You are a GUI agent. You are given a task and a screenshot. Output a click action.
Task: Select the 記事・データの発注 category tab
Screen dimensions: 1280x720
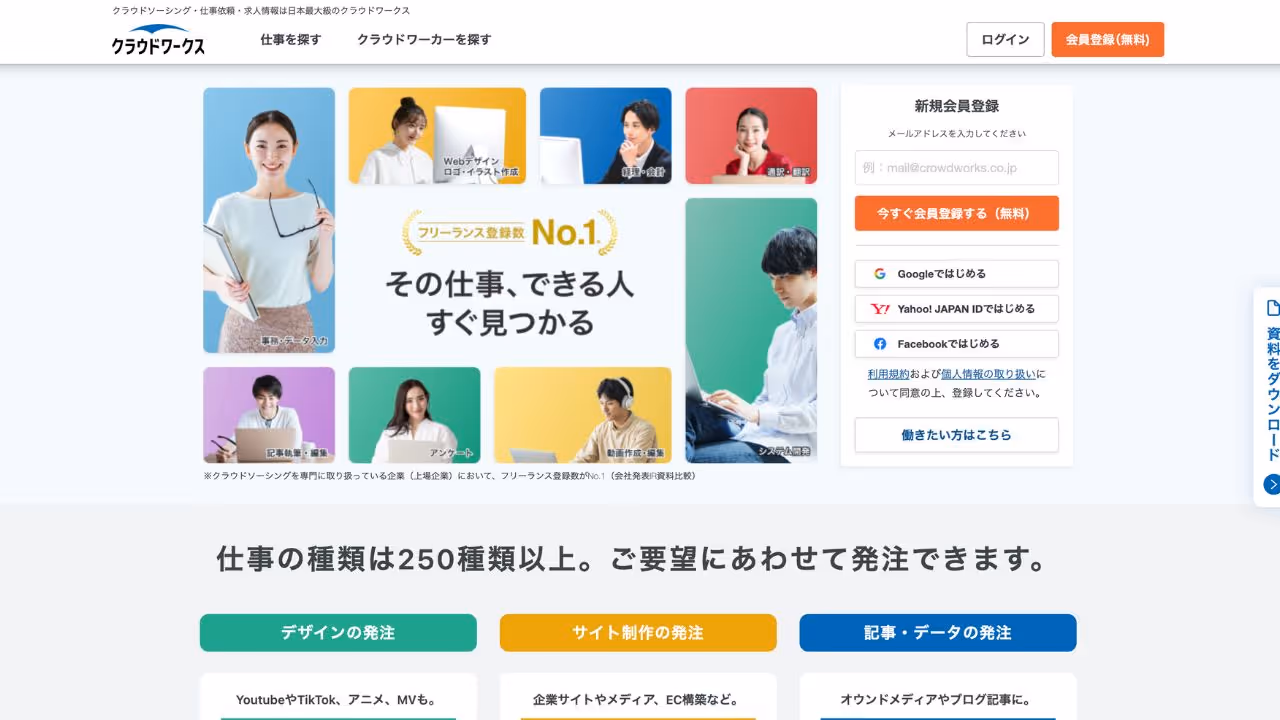(x=938, y=633)
